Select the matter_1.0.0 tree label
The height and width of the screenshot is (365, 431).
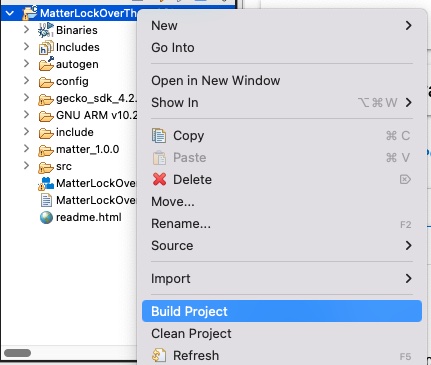coord(87,149)
